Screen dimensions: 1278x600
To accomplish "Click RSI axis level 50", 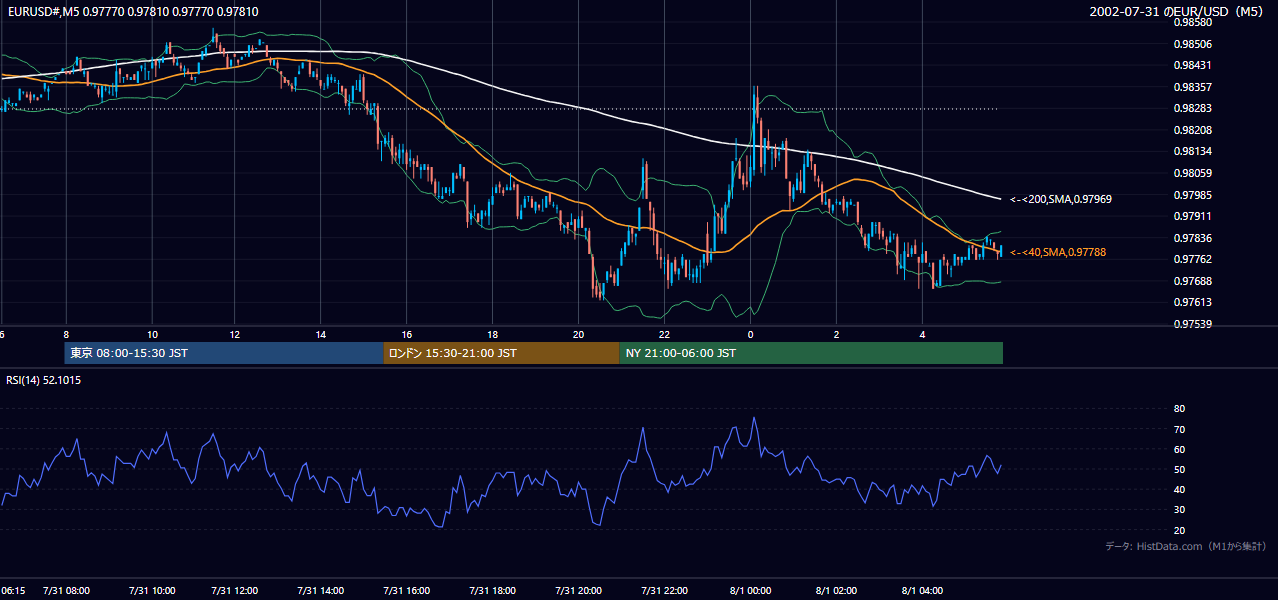I will point(1179,470).
